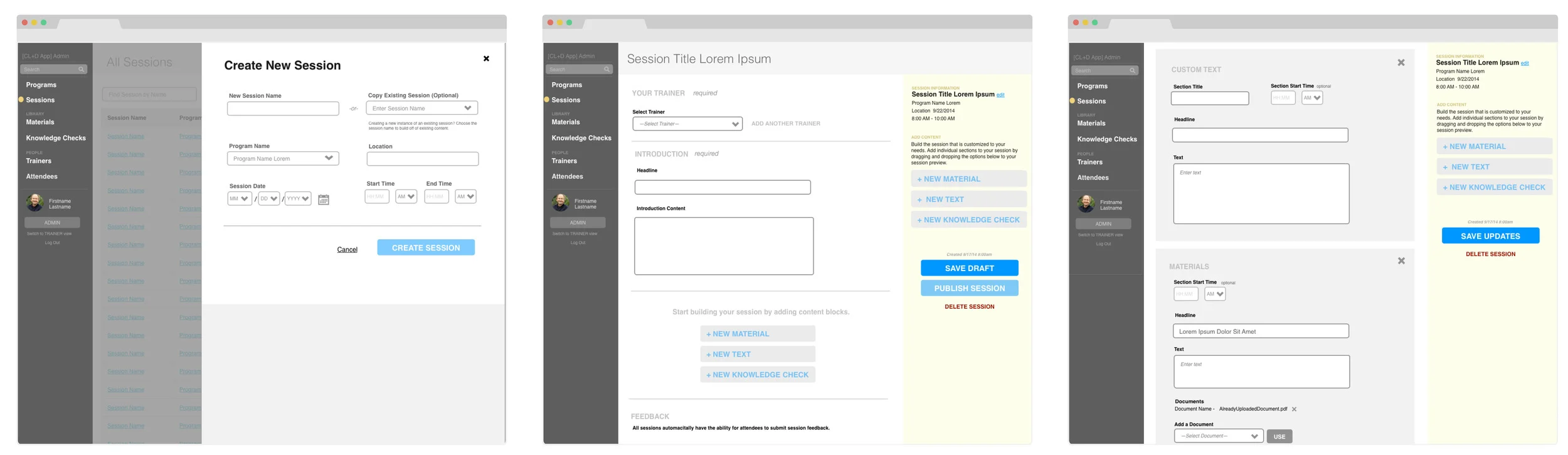Select Sessions in Session Title window sidebar
The image size is (1568, 455).
click(566, 100)
